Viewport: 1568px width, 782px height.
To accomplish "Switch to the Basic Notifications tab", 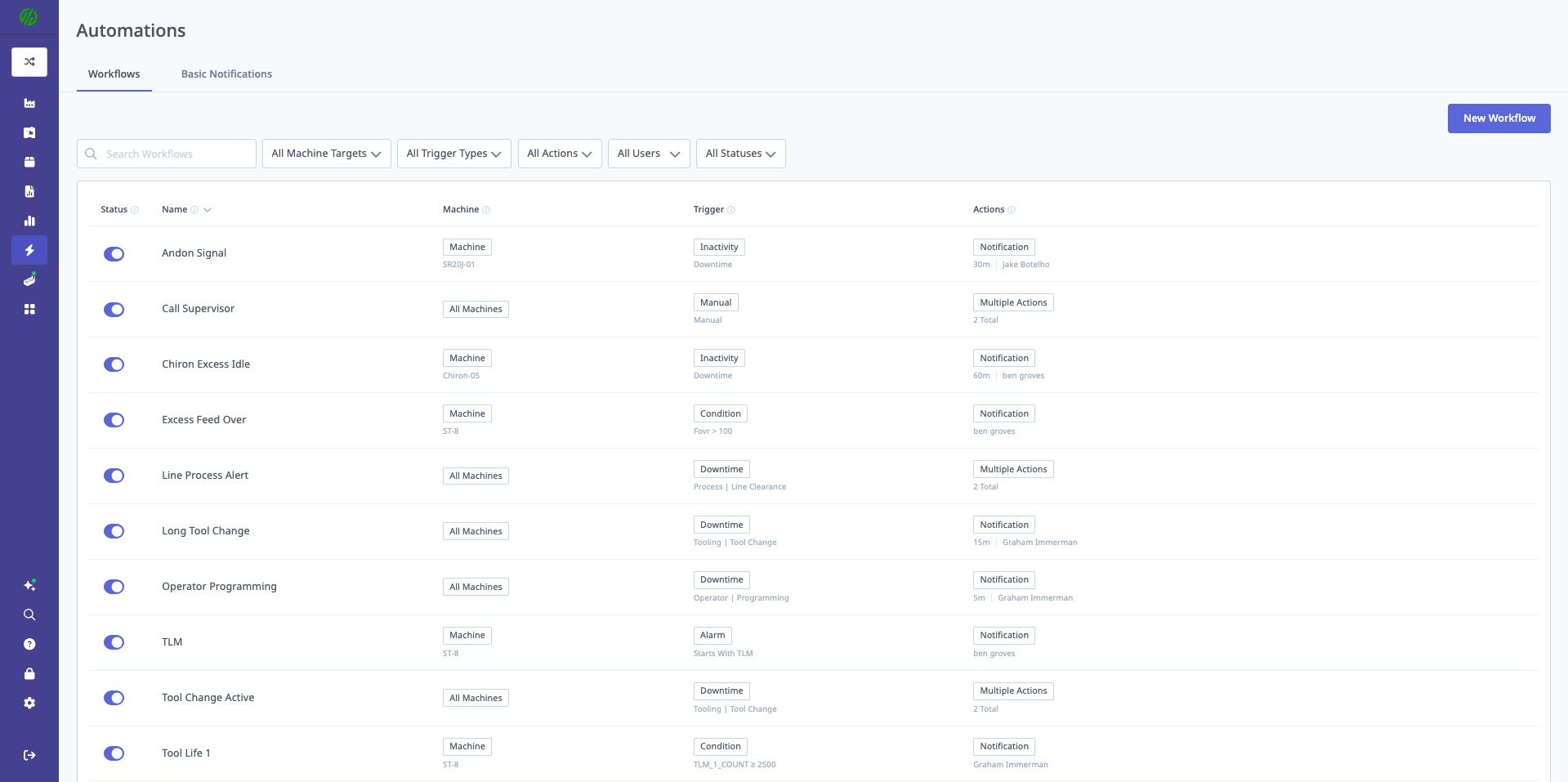I will pos(226,74).
